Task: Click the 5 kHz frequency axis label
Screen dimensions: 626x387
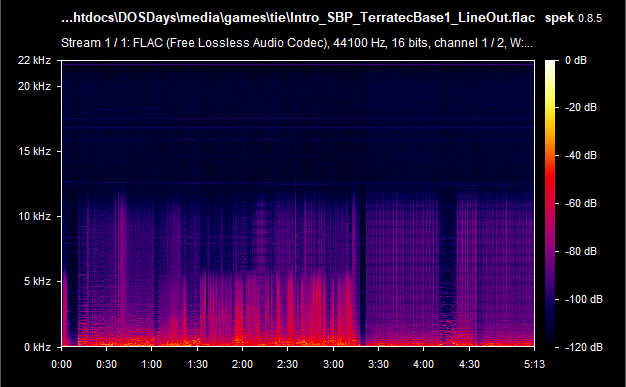Action: pos(37,282)
